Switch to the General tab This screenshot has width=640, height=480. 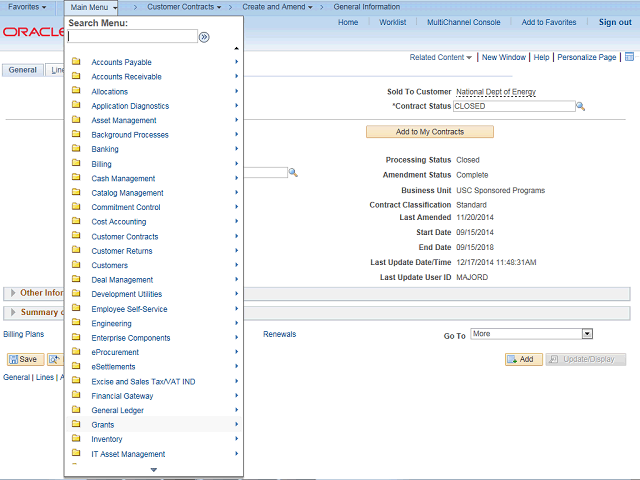[x=22, y=70]
